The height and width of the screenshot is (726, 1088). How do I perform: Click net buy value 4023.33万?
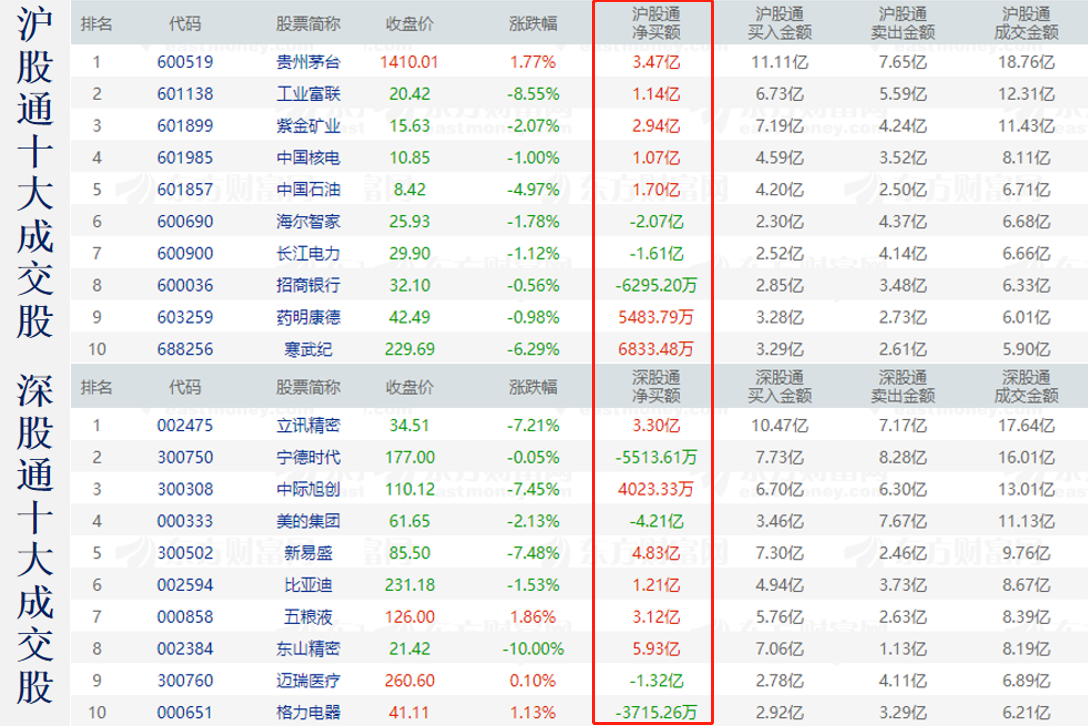pos(656,489)
